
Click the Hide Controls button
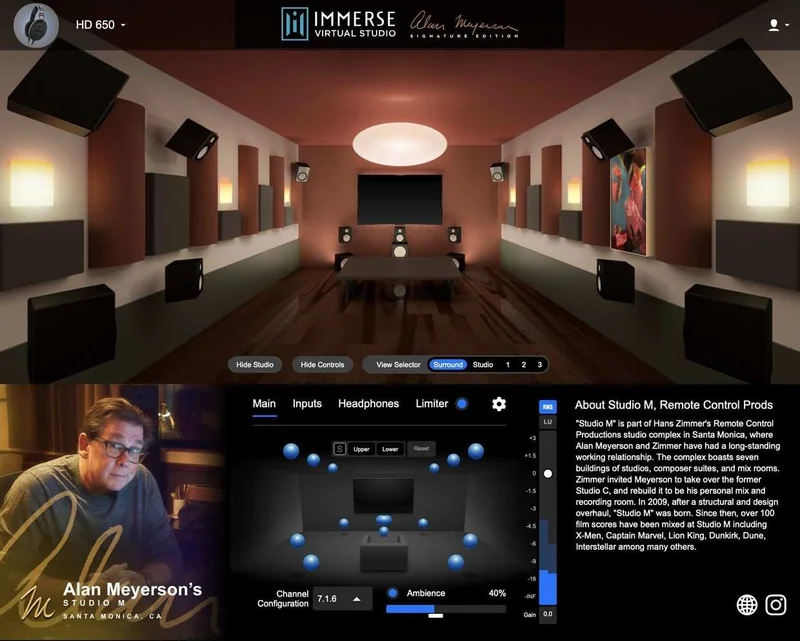coord(322,364)
